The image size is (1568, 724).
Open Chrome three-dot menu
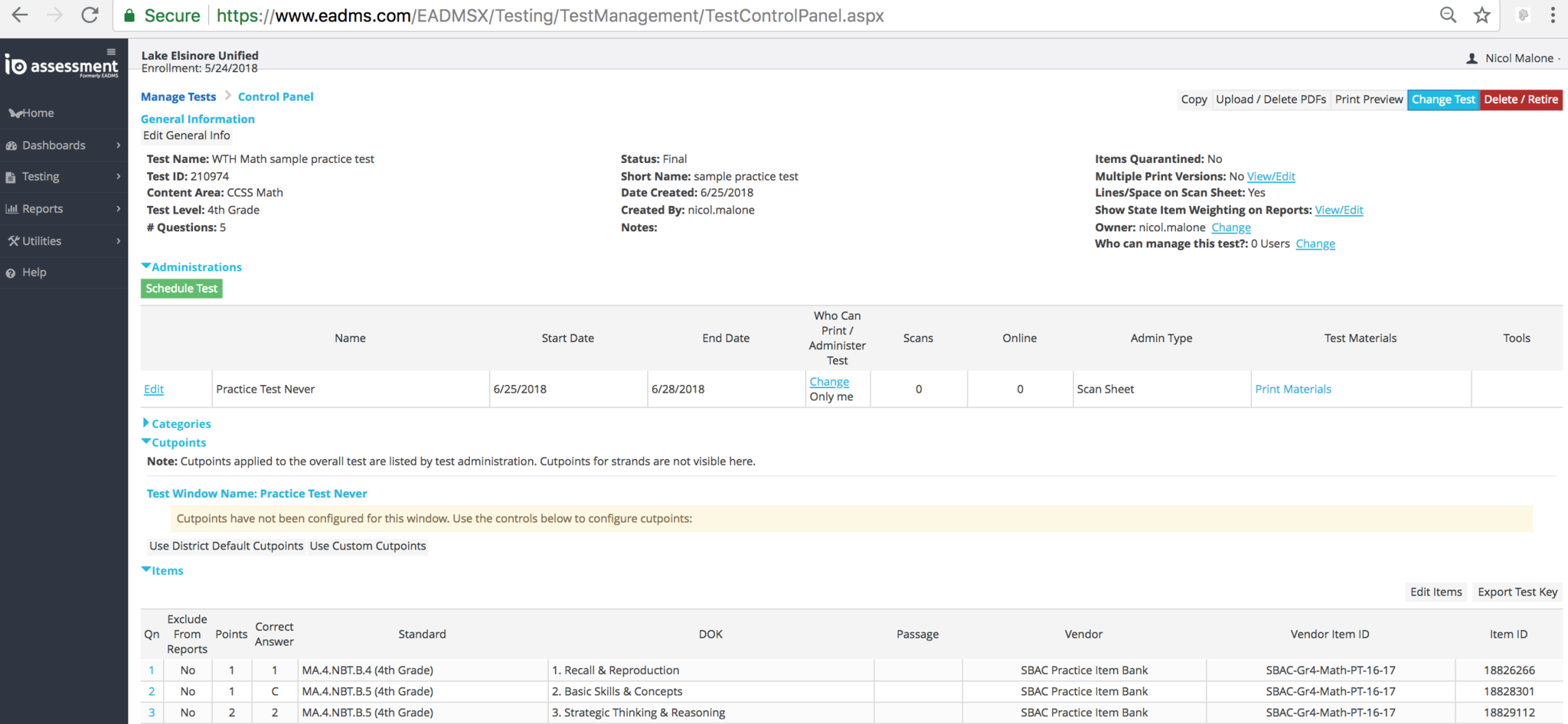tap(1553, 15)
